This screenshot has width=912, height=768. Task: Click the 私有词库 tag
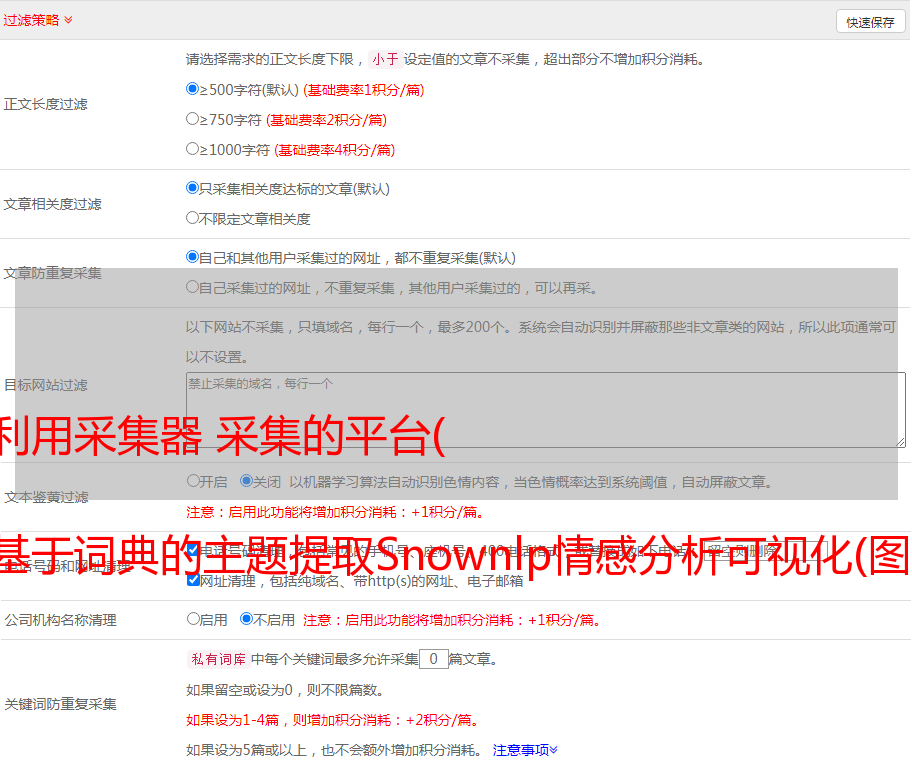tap(218, 659)
